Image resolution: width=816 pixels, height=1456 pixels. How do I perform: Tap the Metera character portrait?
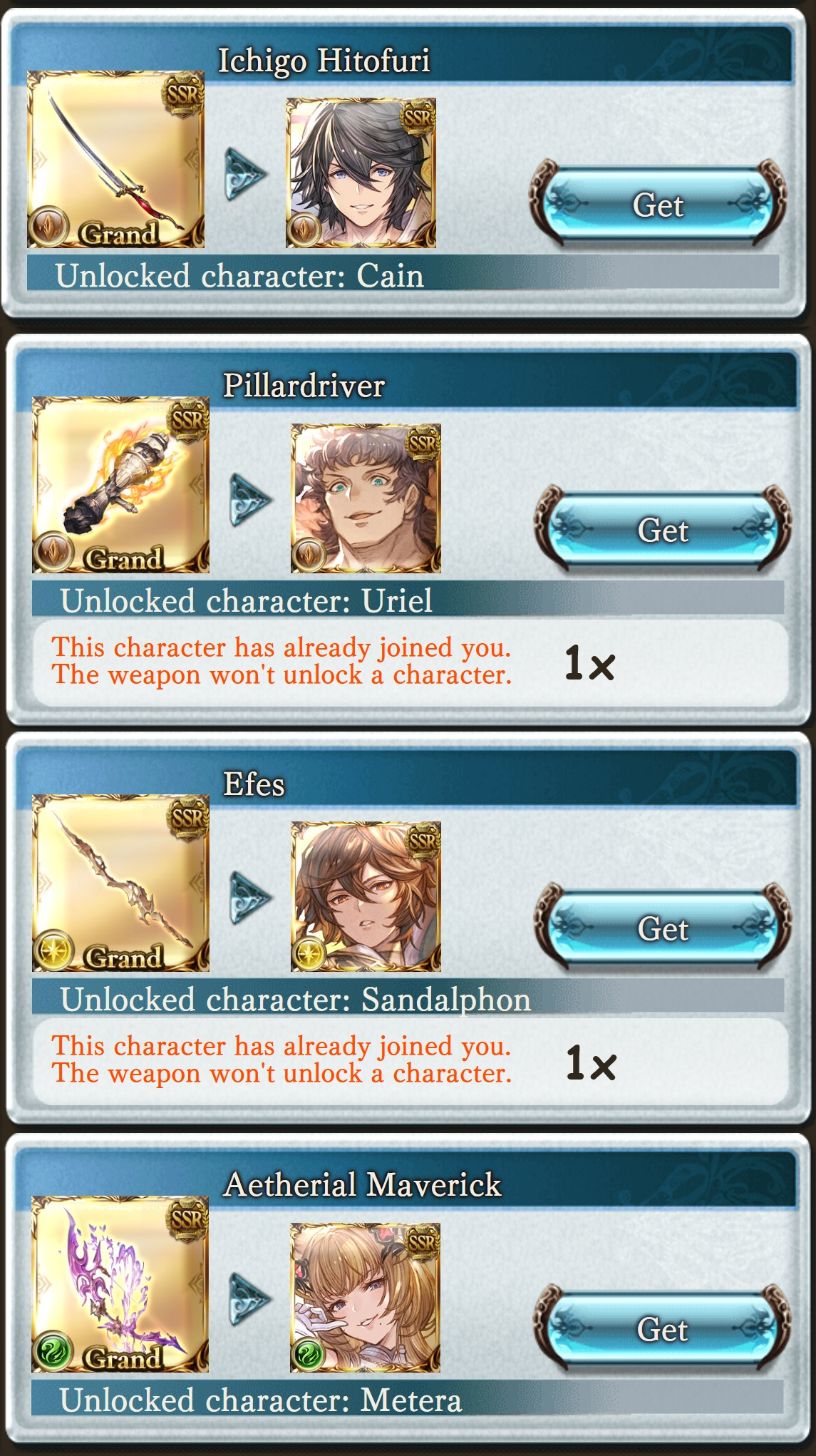pyautogui.click(x=365, y=1298)
